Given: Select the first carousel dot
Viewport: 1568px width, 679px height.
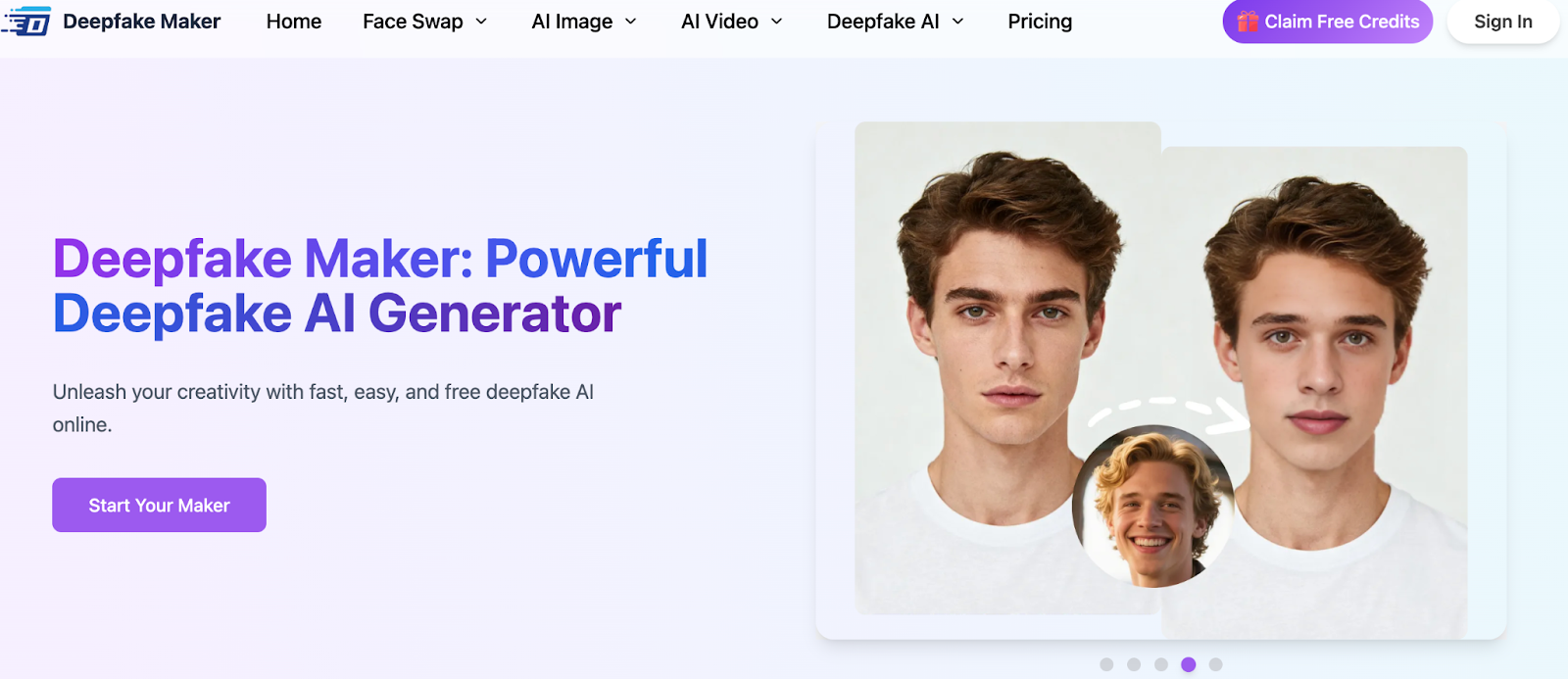Looking at the screenshot, I should pyautogui.click(x=1106, y=664).
